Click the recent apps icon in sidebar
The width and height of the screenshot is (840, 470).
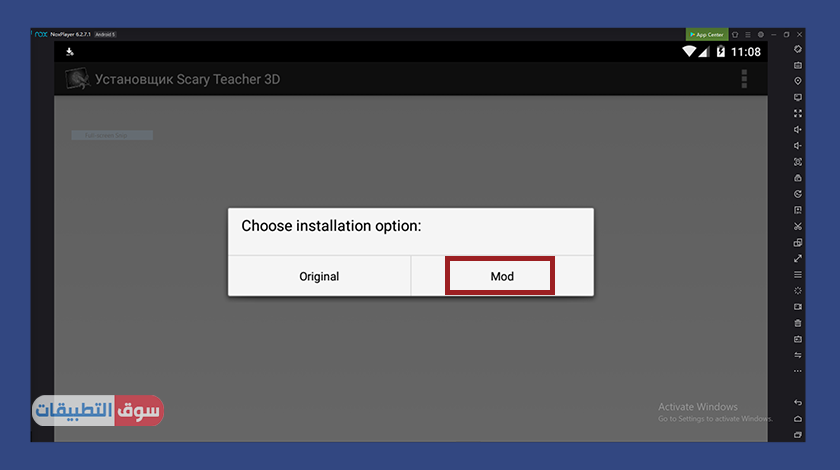[x=798, y=435]
